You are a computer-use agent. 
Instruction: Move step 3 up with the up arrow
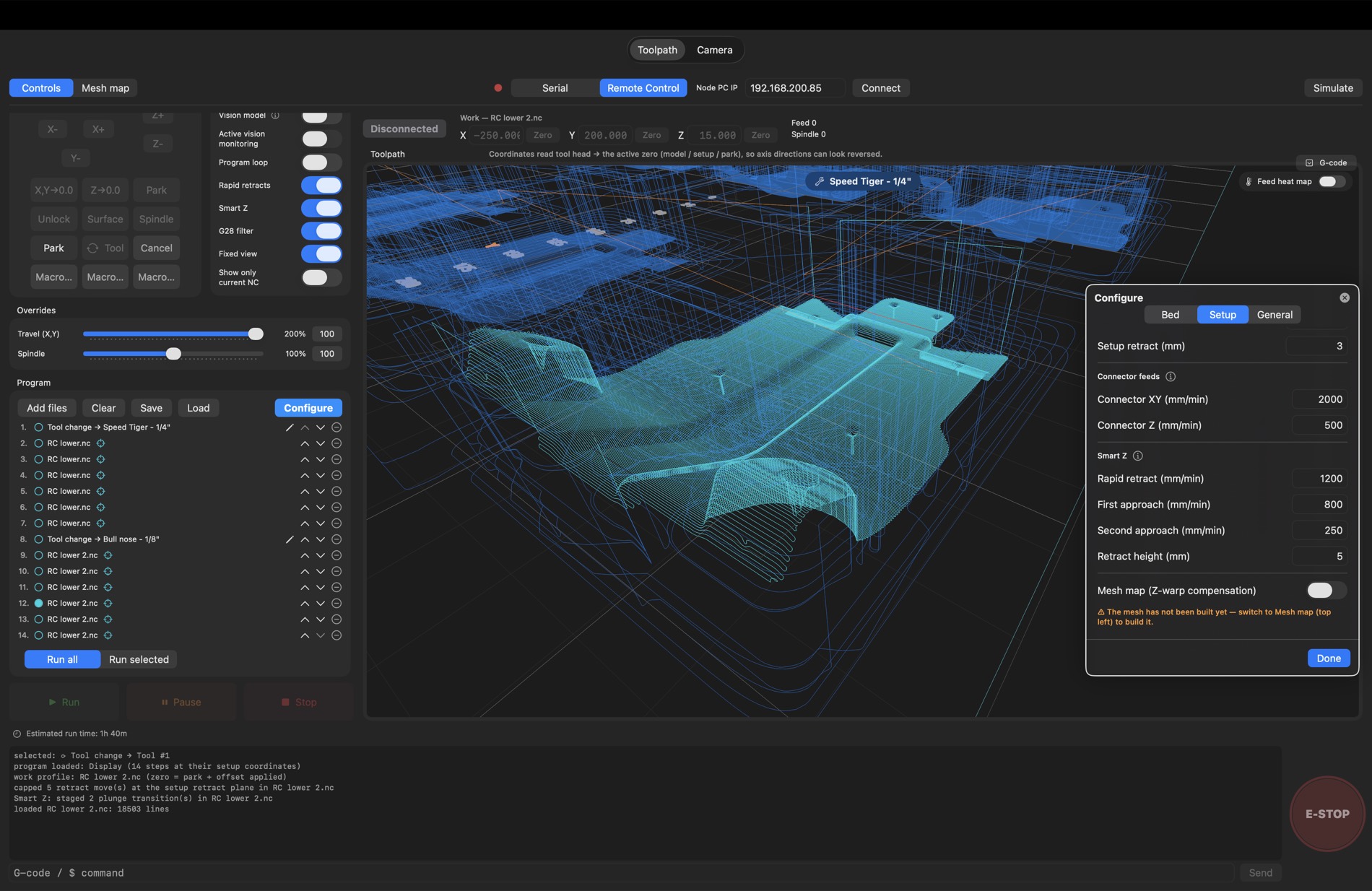305,459
